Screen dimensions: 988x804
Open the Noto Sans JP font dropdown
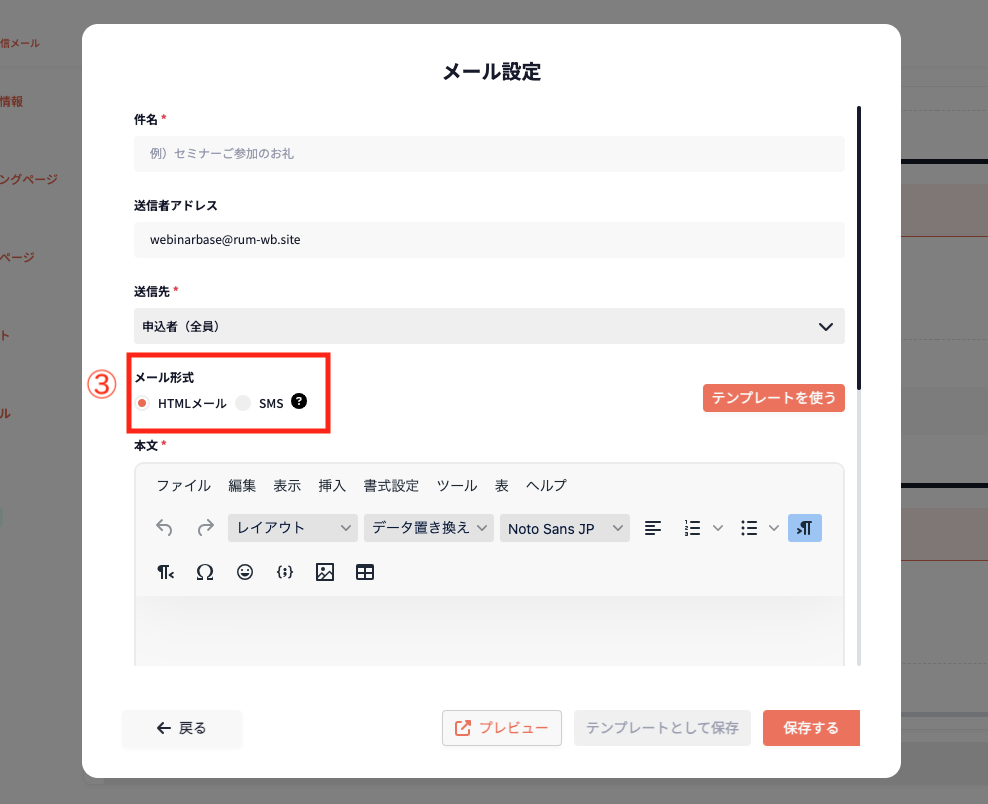[565, 528]
